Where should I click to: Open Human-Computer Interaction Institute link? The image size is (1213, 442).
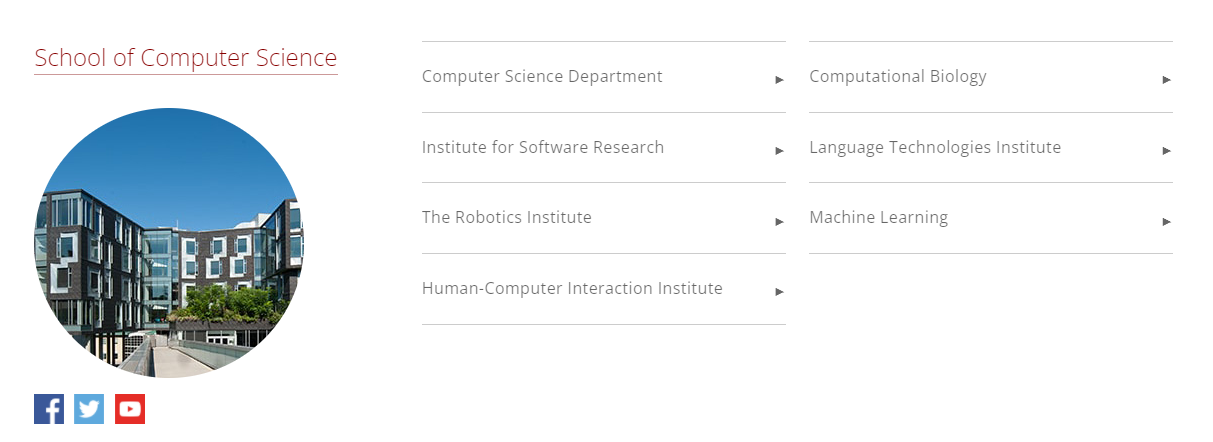point(572,288)
